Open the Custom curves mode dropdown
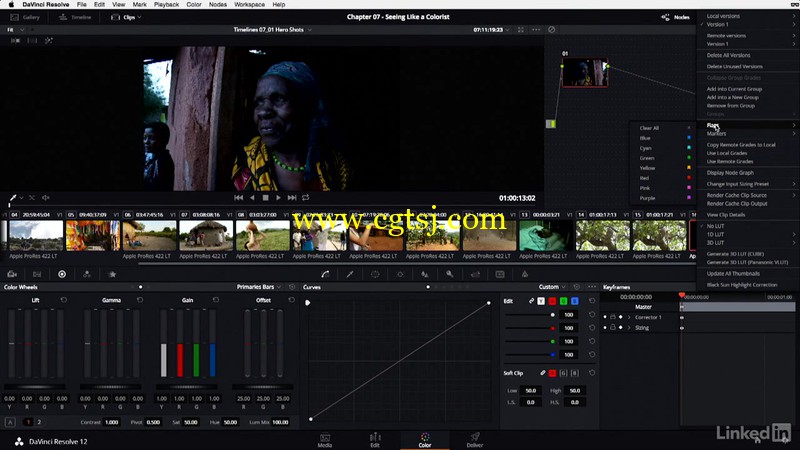The image size is (800, 450). pyautogui.click(x=553, y=287)
